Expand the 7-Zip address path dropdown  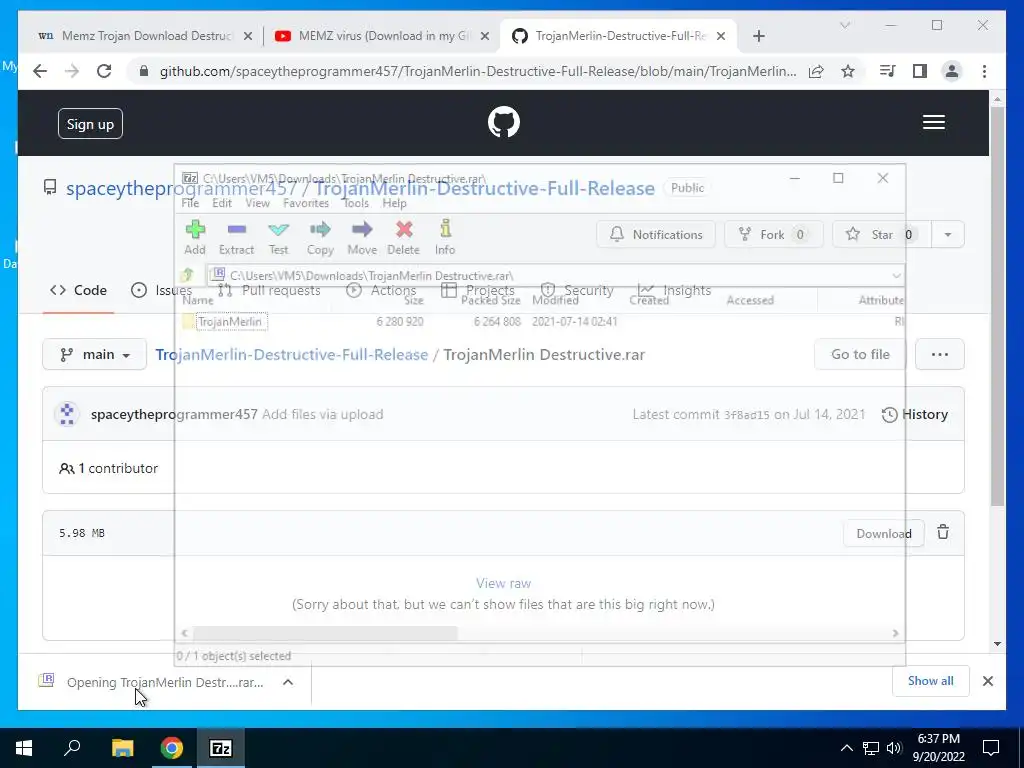[x=897, y=276]
